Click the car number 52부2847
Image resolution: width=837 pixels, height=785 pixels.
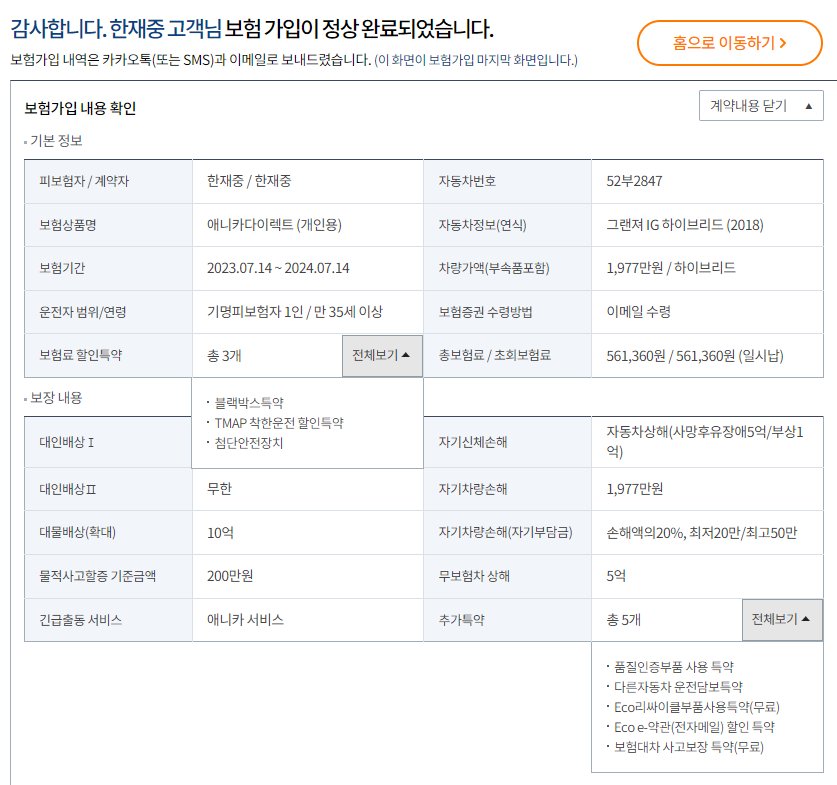click(x=634, y=181)
